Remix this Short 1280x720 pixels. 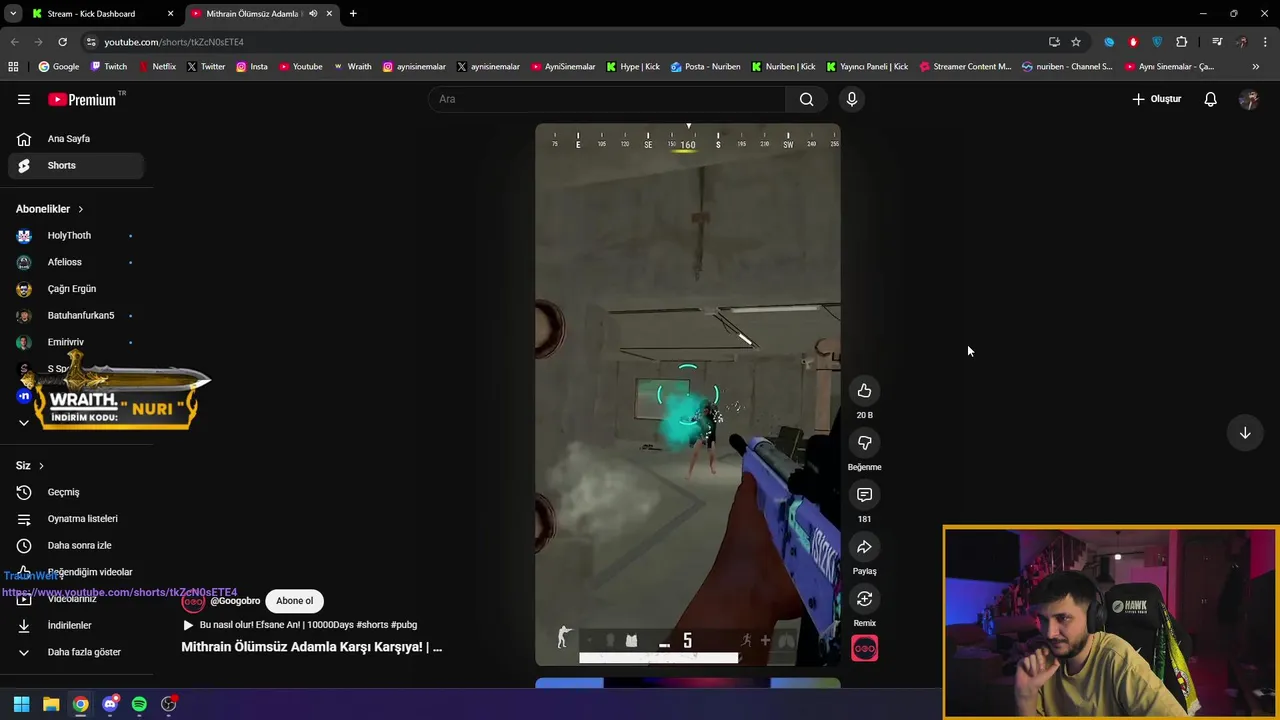(x=864, y=599)
